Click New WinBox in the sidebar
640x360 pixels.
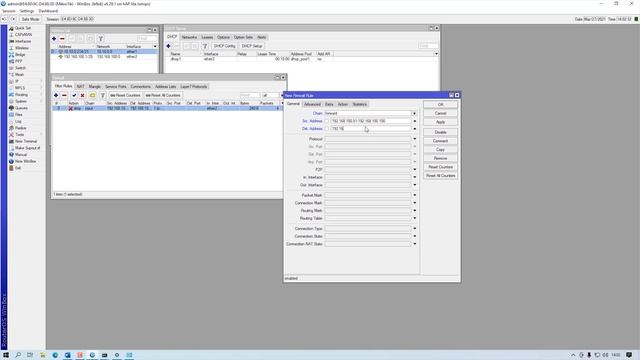point(24,161)
